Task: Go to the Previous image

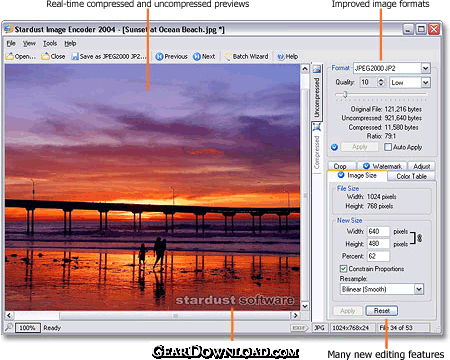Action: coord(171,57)
